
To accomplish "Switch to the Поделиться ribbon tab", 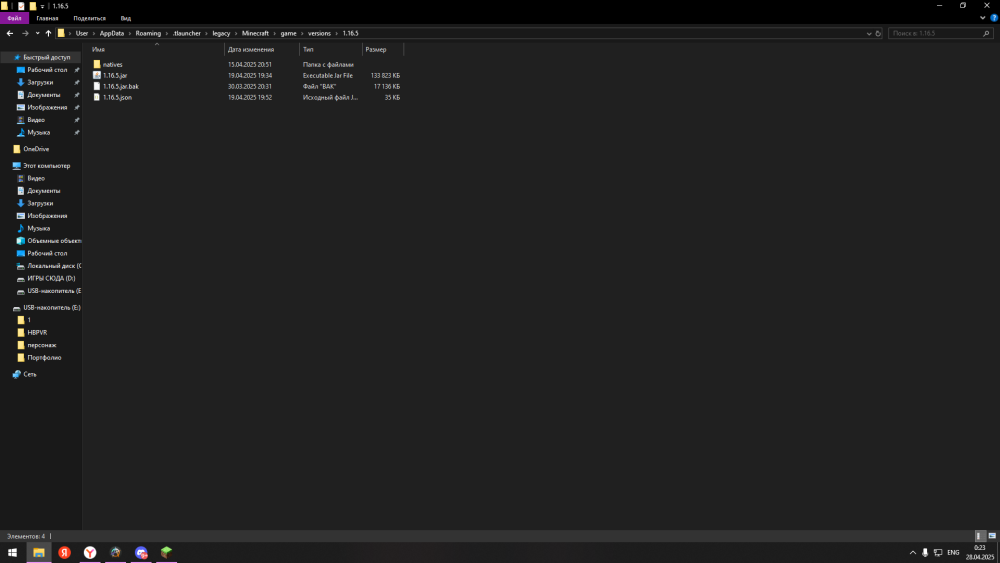I will pos(89,18).
